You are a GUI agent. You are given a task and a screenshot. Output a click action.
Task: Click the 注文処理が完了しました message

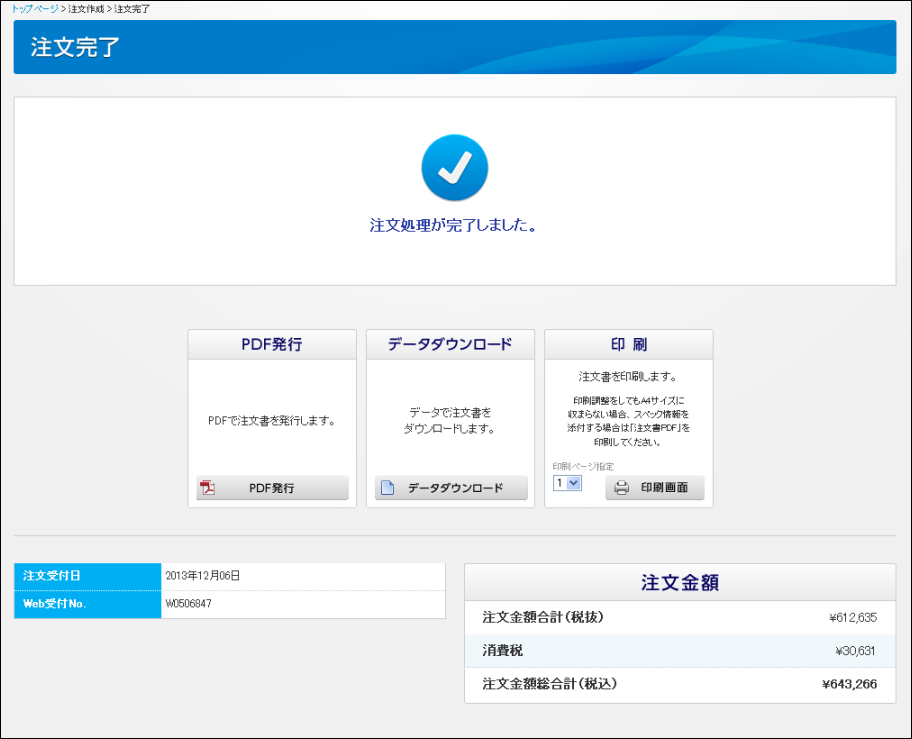point(454,226)
